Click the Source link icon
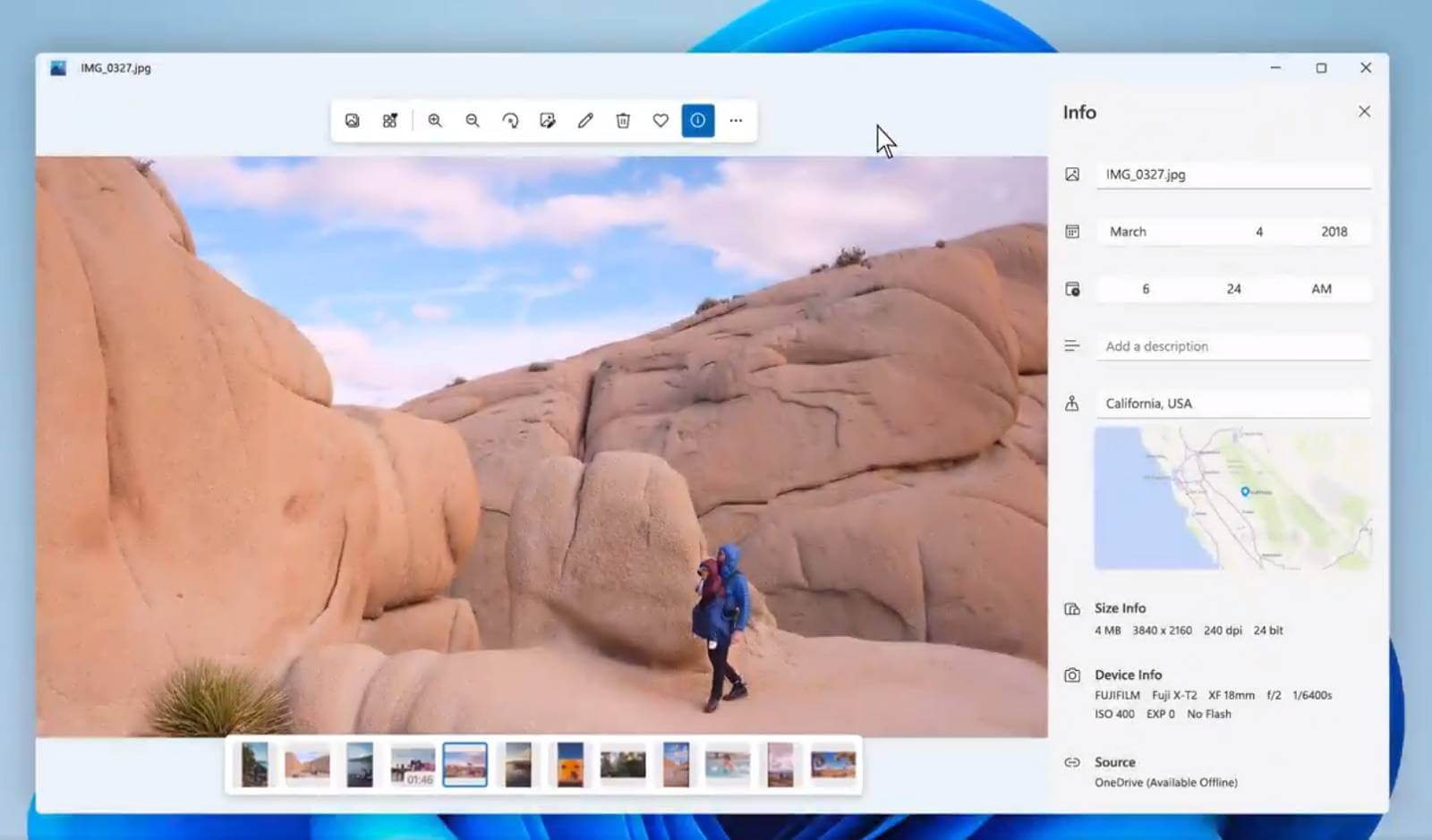Screen dimensions: 1432x840 (x=1072, y=762)
